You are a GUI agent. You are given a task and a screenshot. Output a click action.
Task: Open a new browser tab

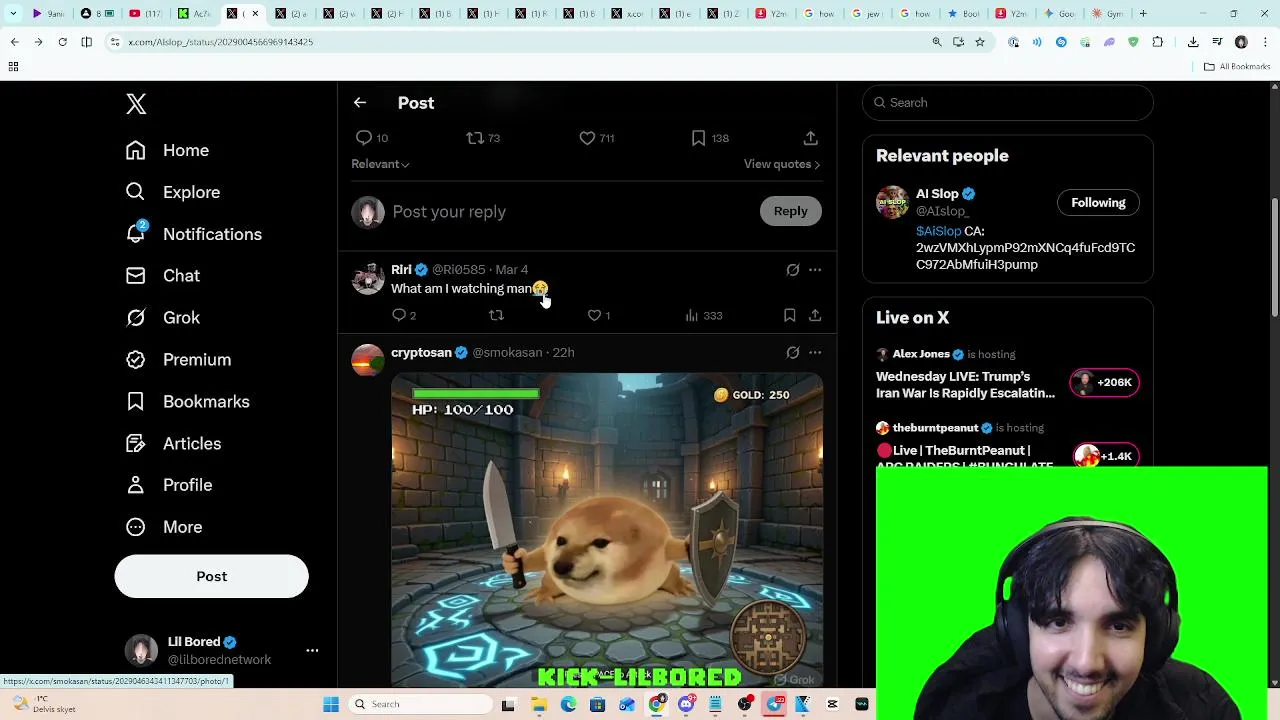coord(1143,14)
